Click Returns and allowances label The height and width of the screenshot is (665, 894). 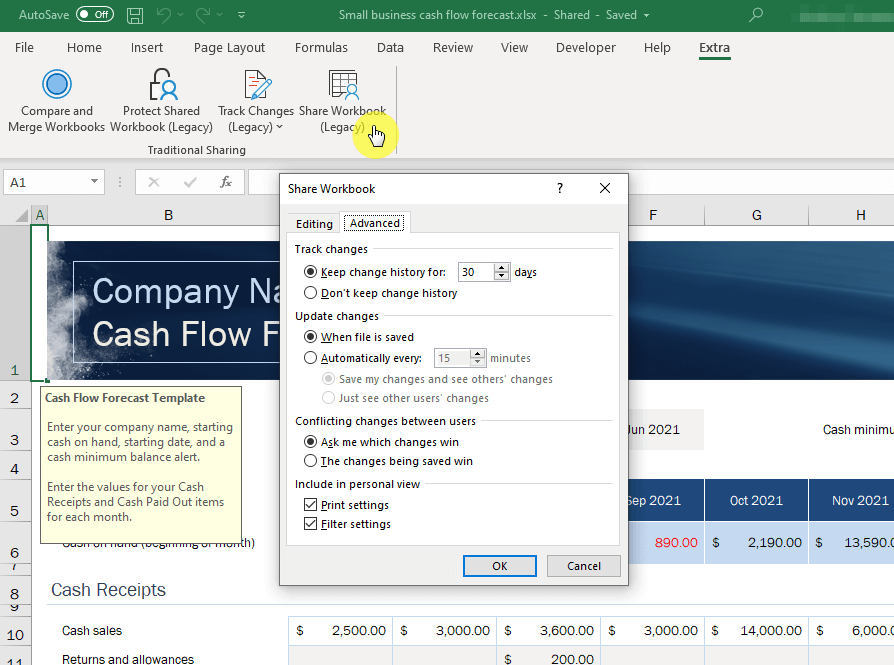[x=128, y=659]
